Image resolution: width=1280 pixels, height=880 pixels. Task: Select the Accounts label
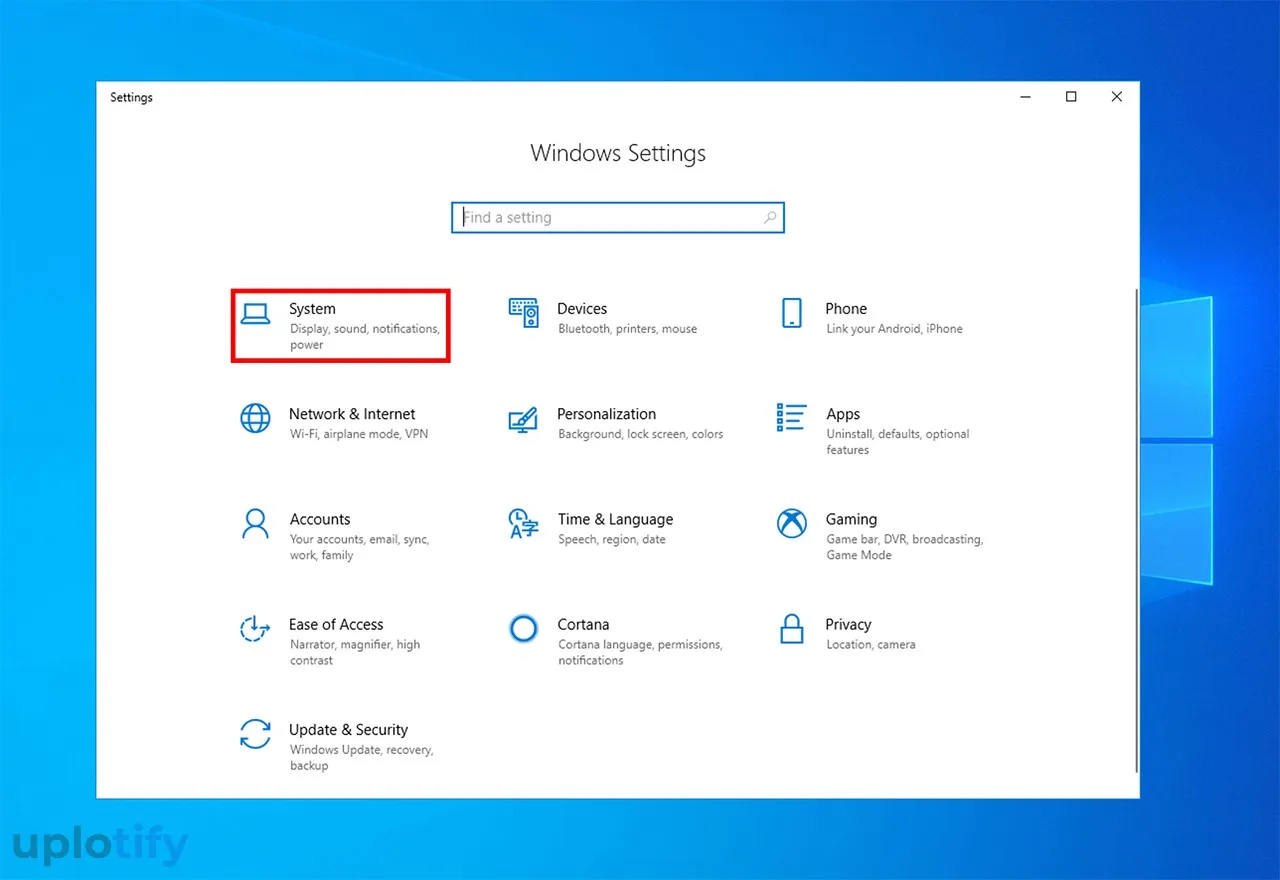pyautogui.click(x=320, y=519)
